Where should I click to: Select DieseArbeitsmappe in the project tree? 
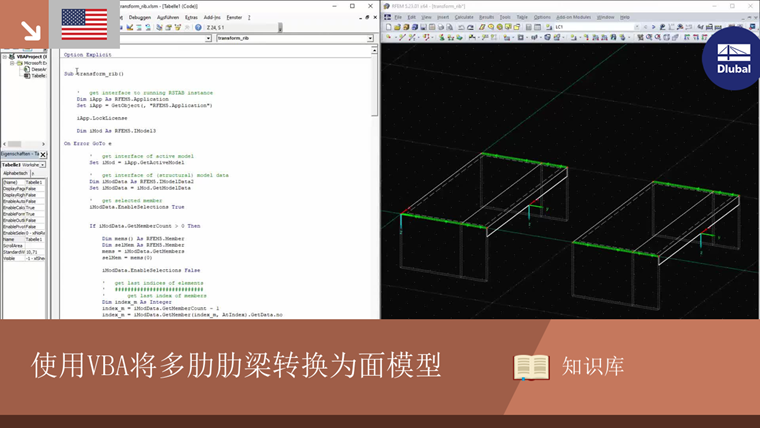tap(35, 69)
